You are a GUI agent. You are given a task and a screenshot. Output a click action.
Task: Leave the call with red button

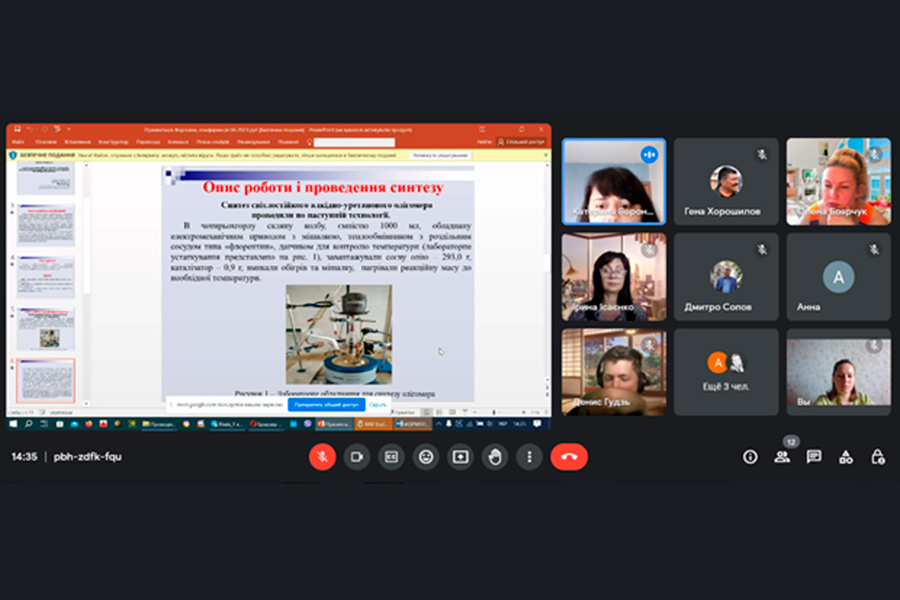(x=569, y=457)
